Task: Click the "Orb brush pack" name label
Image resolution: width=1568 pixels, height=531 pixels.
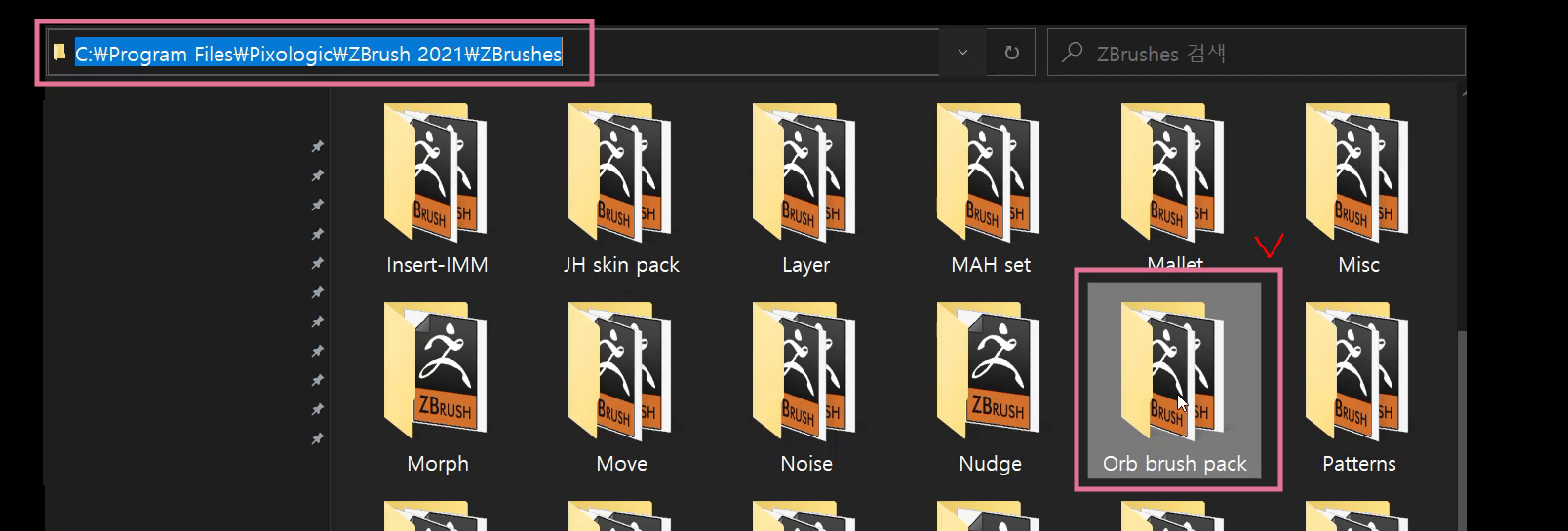Action: pyautogui.click(x=1174, y=464)
